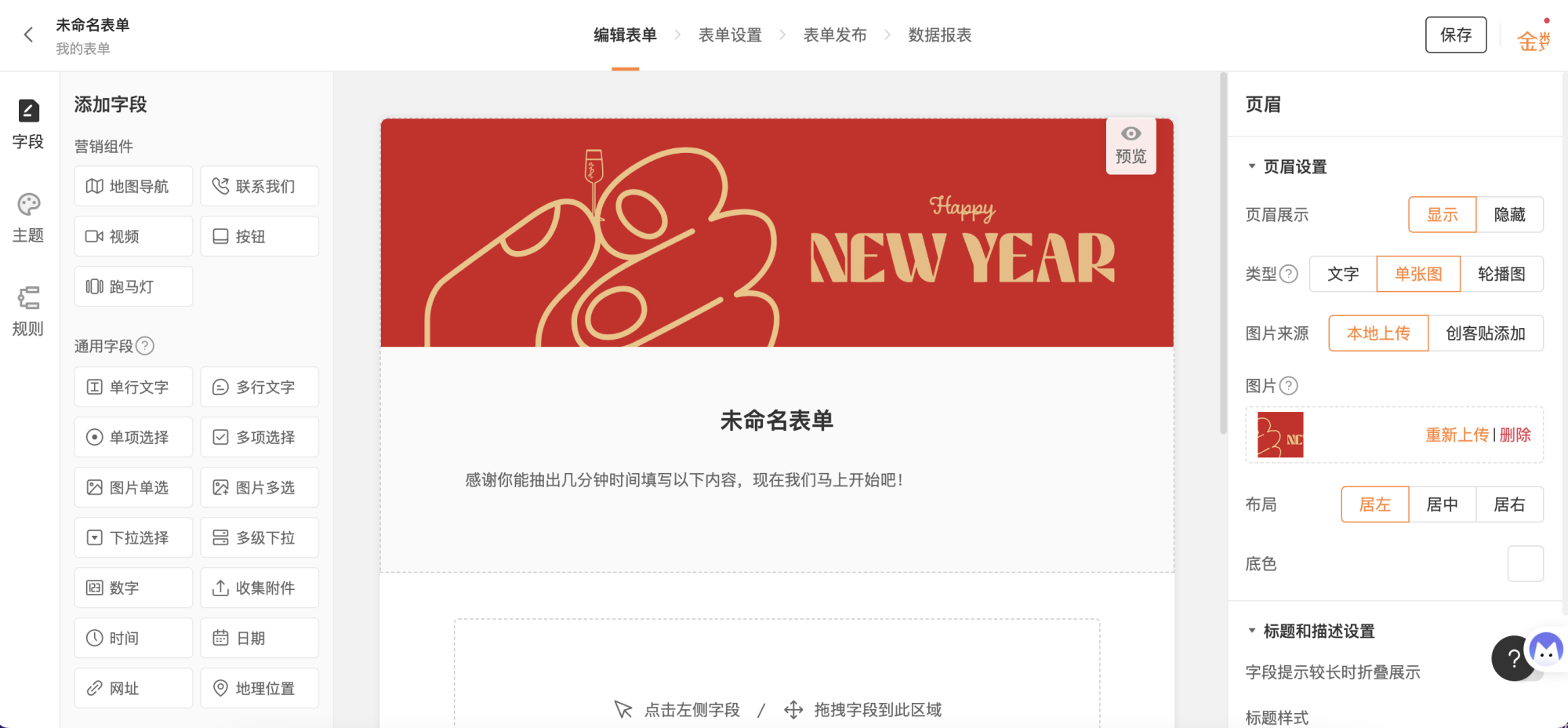Choose 轮播图 as header type
Image resolution: width=1568 pixels, height=728 pixels.
point(1501,274)
